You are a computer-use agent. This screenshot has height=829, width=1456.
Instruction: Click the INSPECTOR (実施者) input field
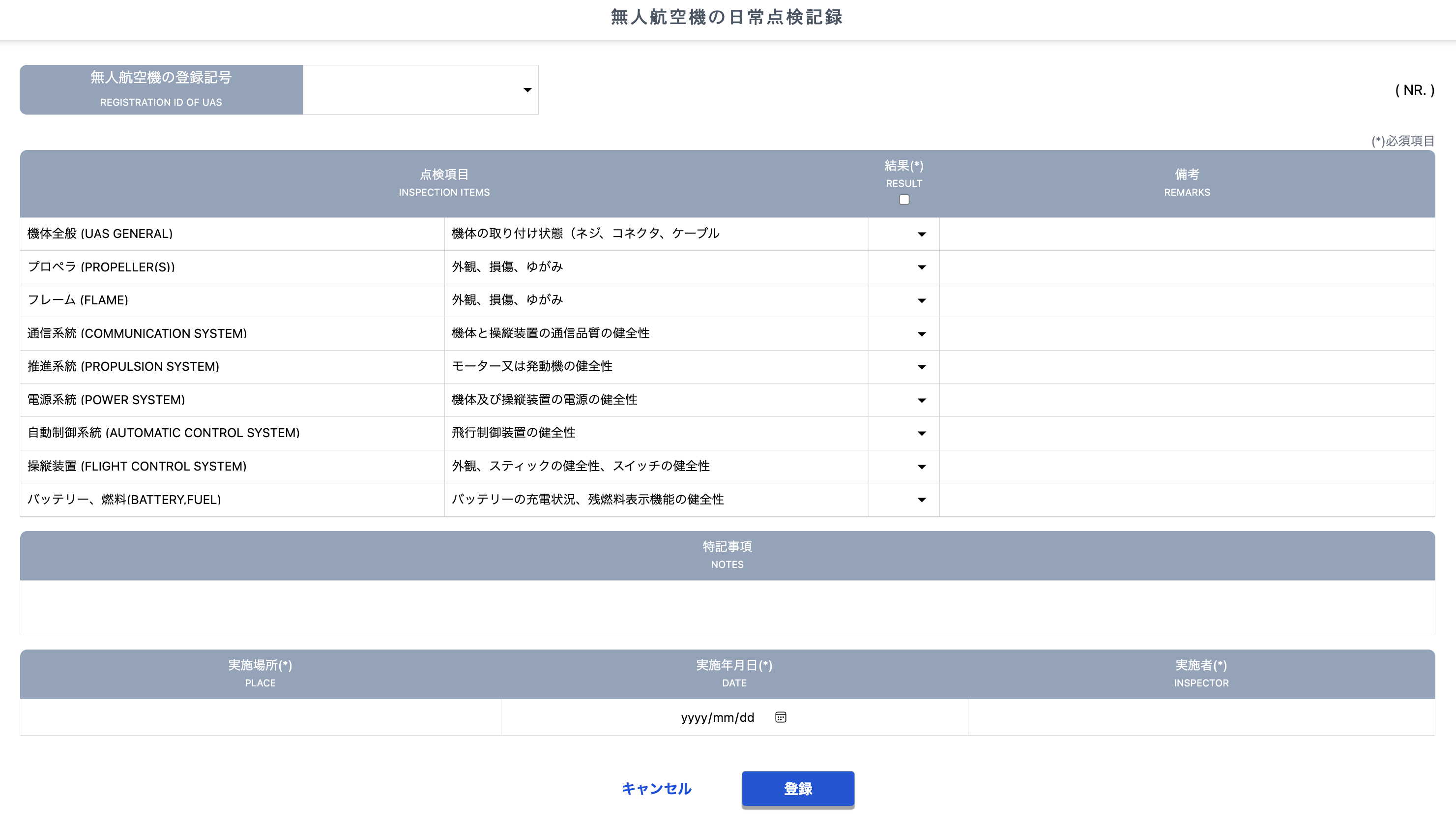point(1201,717)
